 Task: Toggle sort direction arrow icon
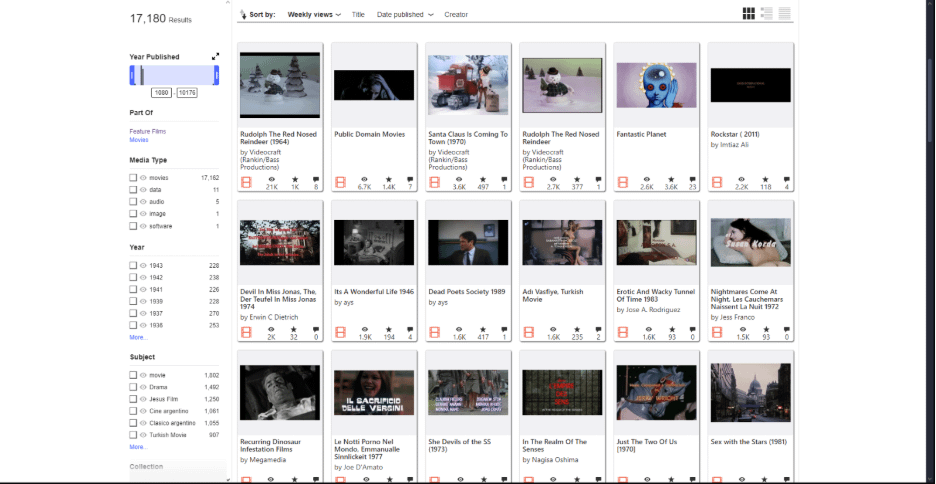(243, 14)
